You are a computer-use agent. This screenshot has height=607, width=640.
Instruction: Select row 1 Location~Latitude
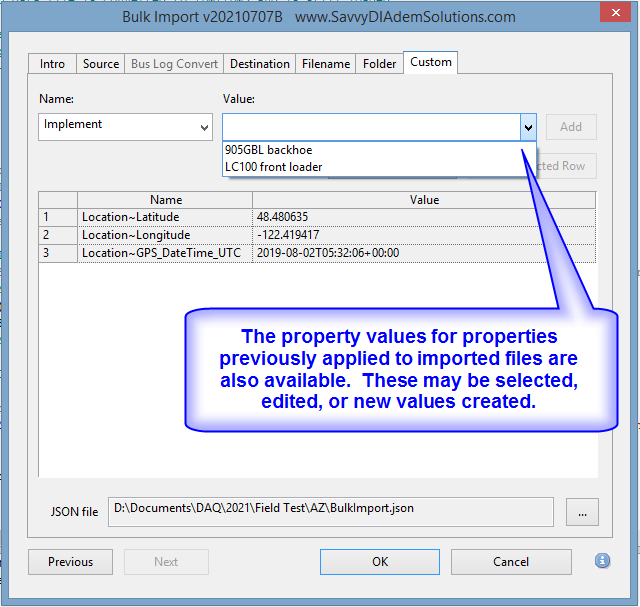pyautogui.click(x=165, y=217)
